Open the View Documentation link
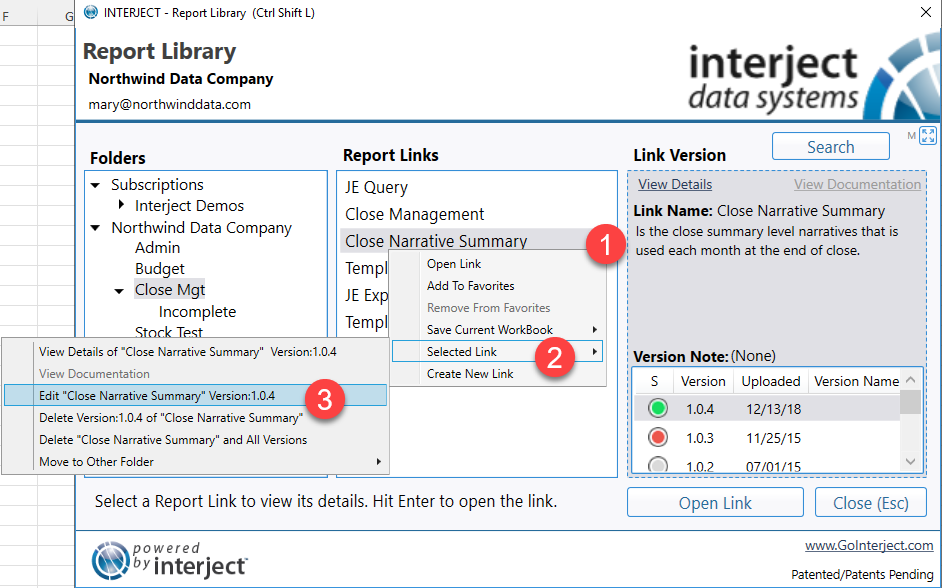Viewport: 942px width, 588px height. [x=857, y=184]
